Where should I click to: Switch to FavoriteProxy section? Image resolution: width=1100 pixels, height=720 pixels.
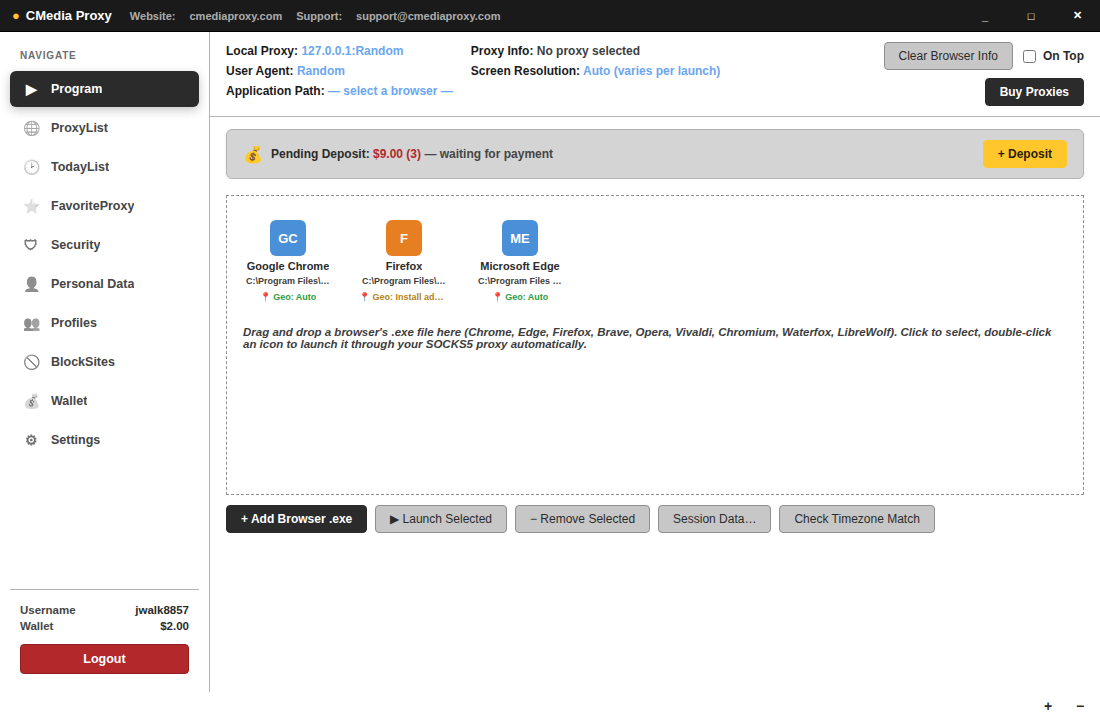(x=93, y=206)
